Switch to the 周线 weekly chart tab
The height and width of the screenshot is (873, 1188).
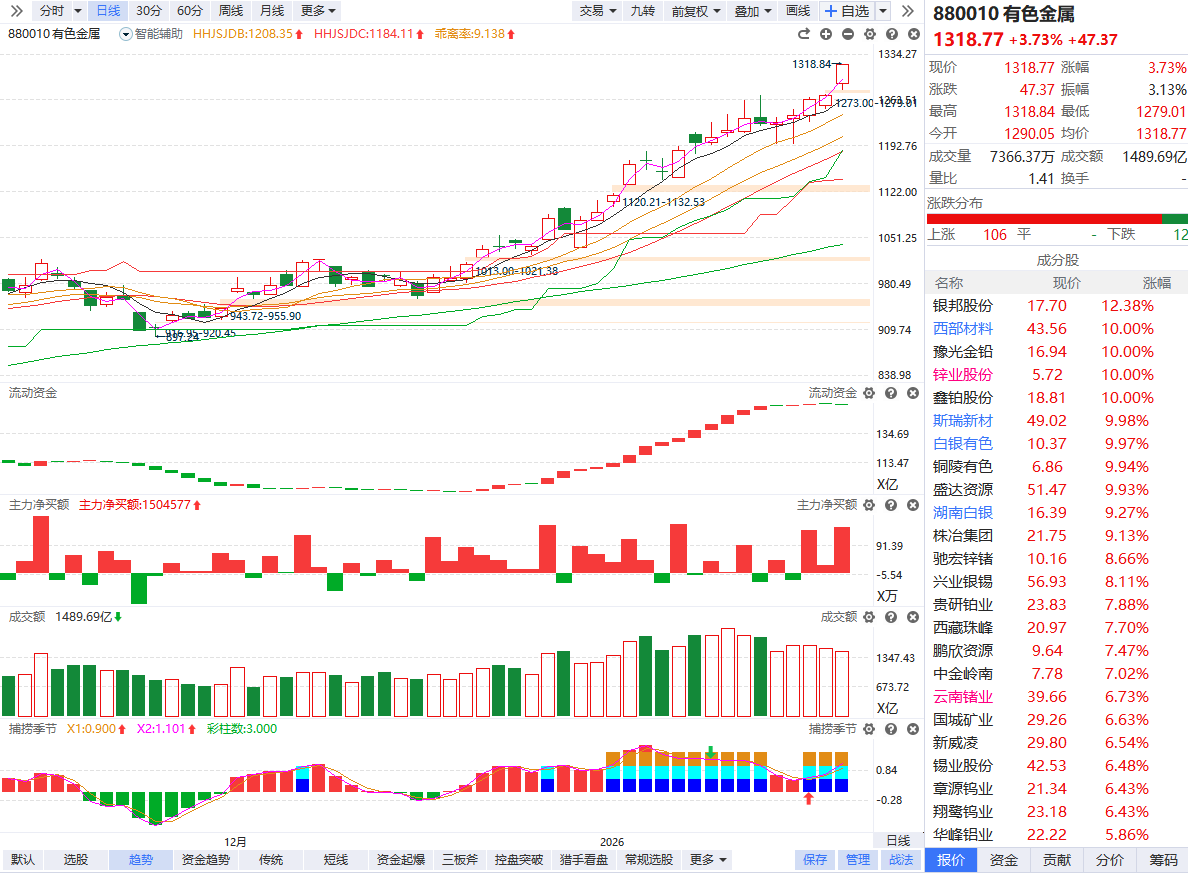coord(231,11)
